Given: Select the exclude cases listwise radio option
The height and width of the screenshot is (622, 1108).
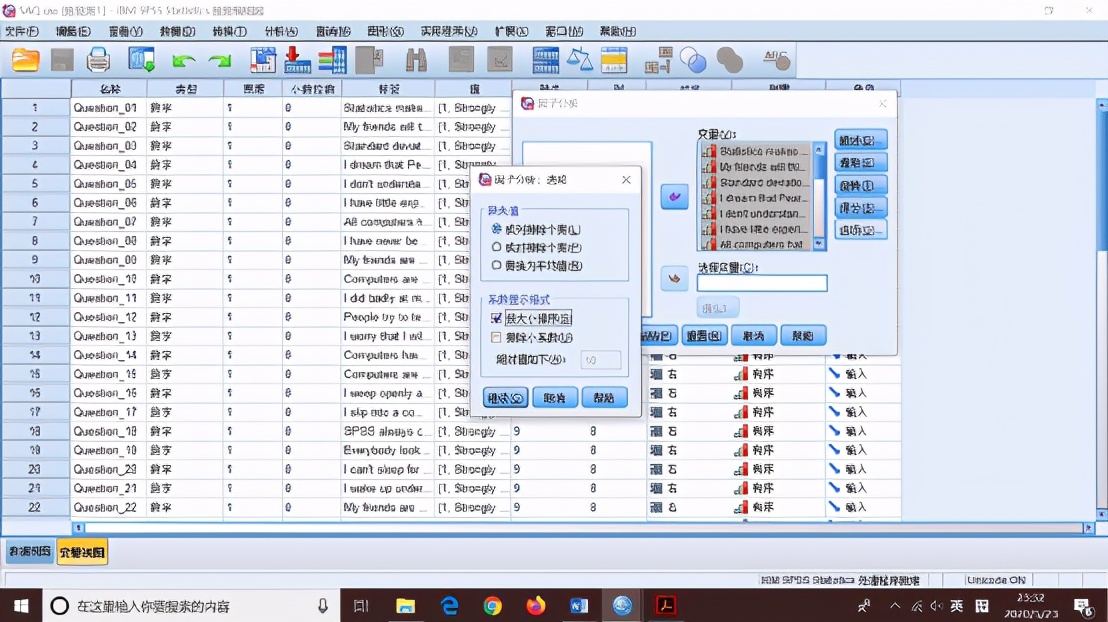Looking at the screenshot, I should coord(497,229).
